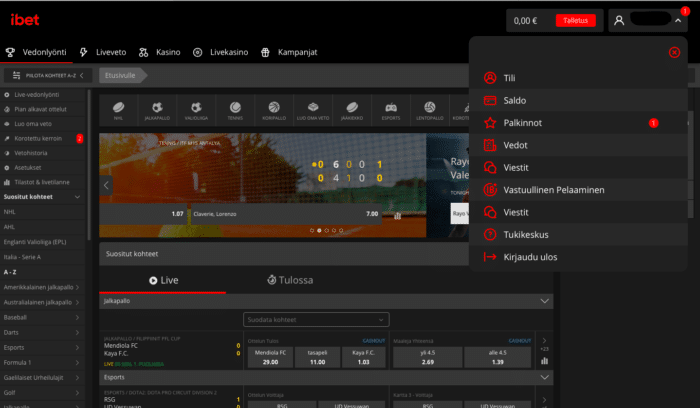Bet on Claverie, Lorenzo at 7.00
This screenshot has width=700, height=408.
[x=286, y=214]
